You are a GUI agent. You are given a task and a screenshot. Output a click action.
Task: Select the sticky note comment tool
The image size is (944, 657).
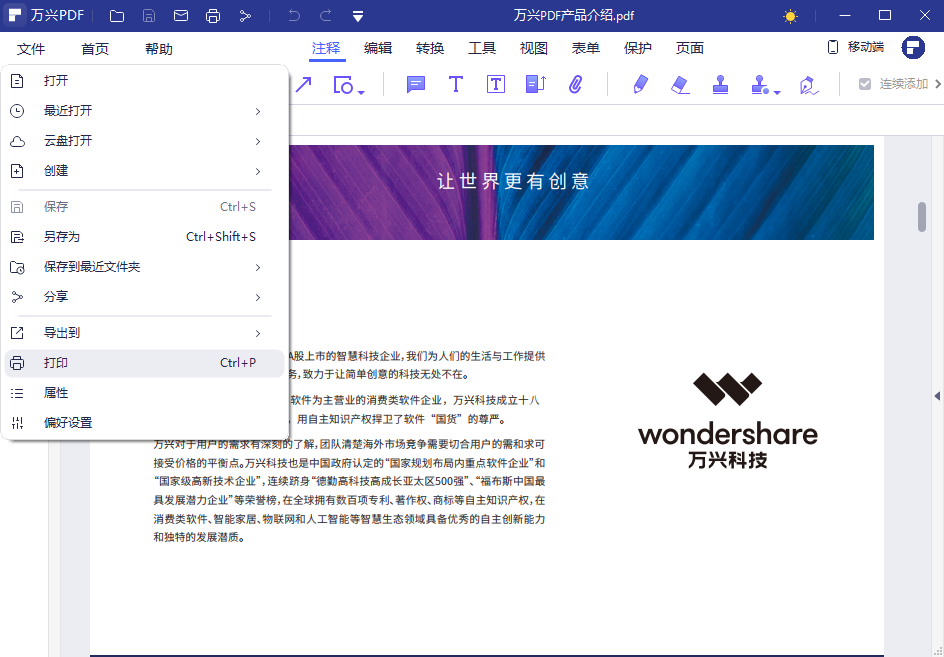[x=415, y=85]
